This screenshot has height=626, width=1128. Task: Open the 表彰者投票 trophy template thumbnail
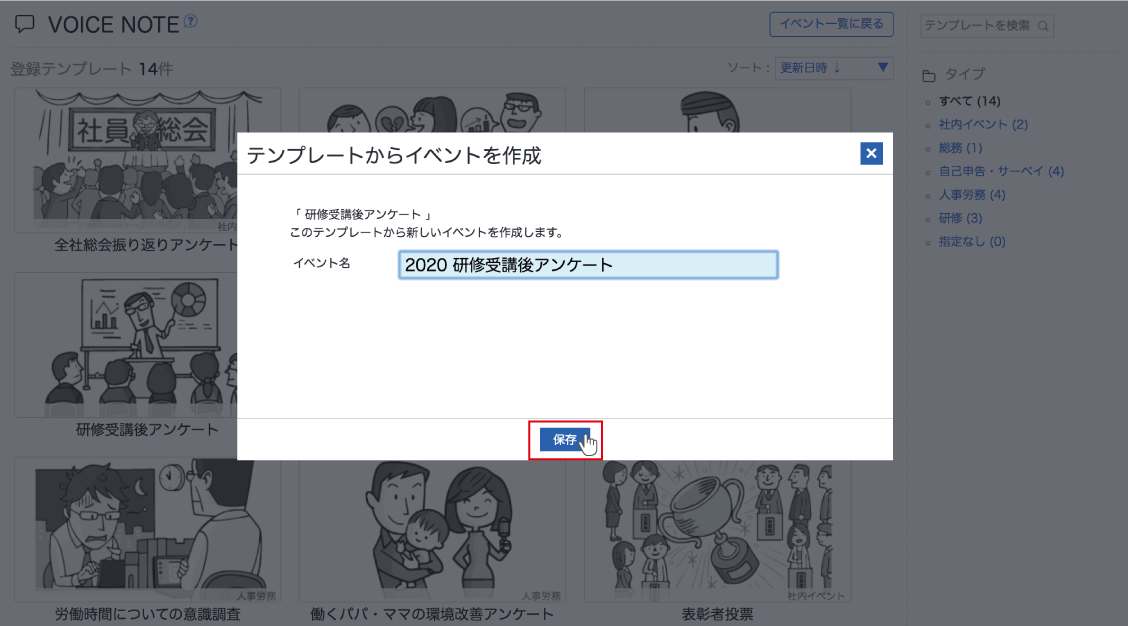[717, 530]
